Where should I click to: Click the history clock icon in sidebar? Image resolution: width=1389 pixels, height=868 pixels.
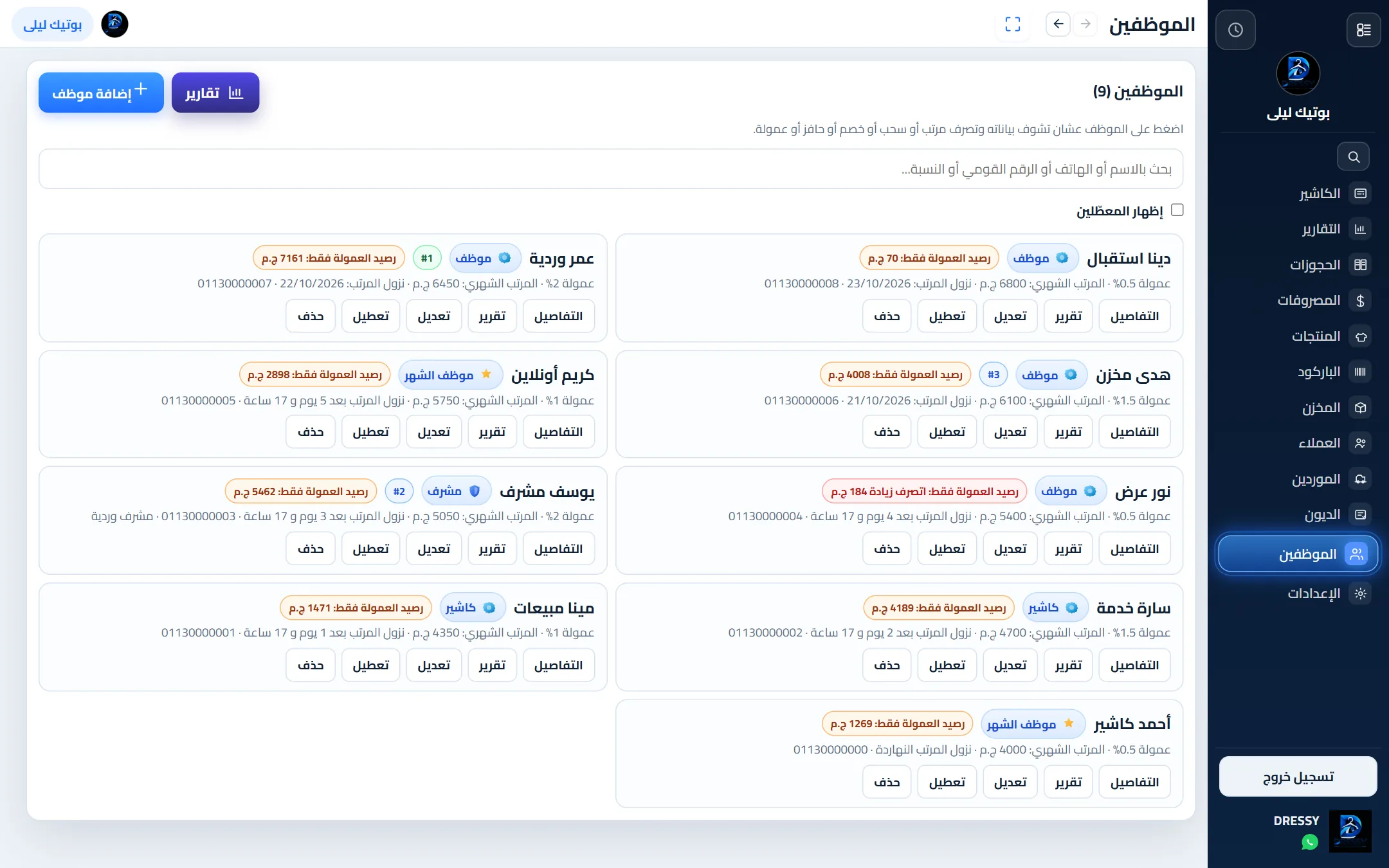[x=1235, y=30]
